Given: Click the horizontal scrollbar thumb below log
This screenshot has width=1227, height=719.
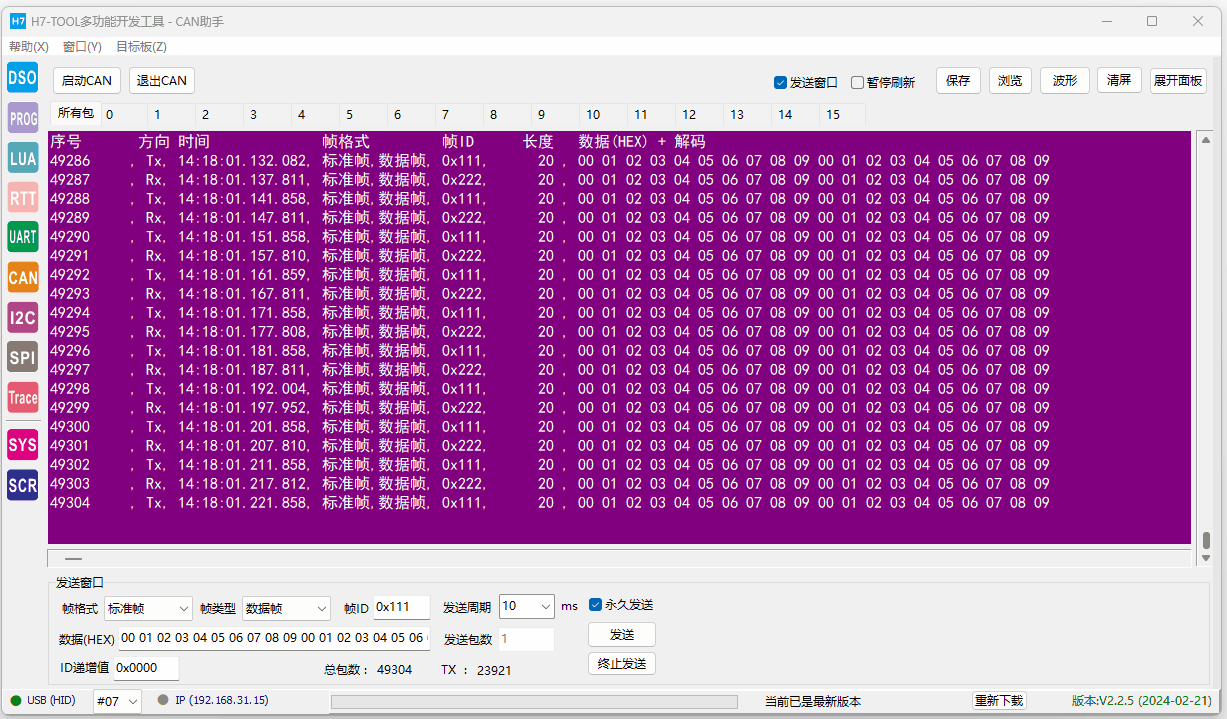Looking at the screenshot, I should 74,559.
